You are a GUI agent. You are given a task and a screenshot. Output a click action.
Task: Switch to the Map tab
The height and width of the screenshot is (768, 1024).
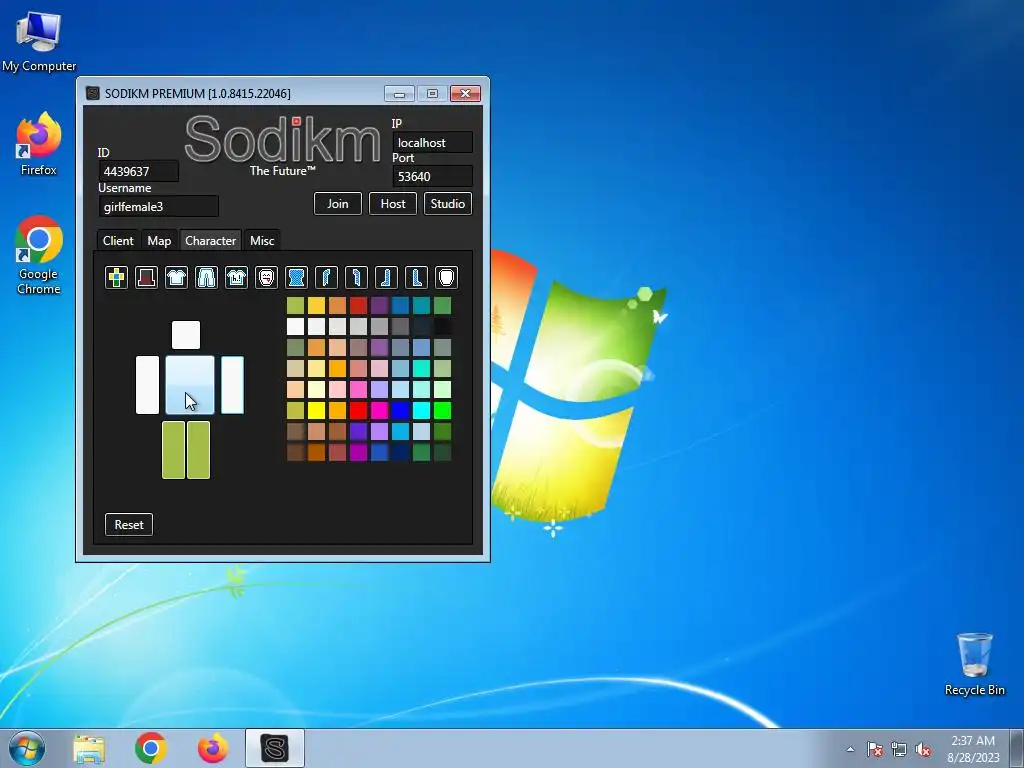pyautogui.click(x=159, y=240)
